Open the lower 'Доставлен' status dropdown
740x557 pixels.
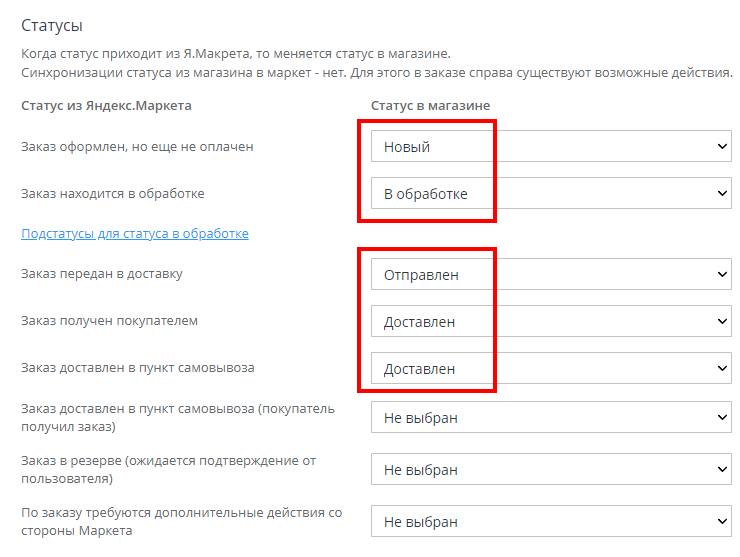551,368
